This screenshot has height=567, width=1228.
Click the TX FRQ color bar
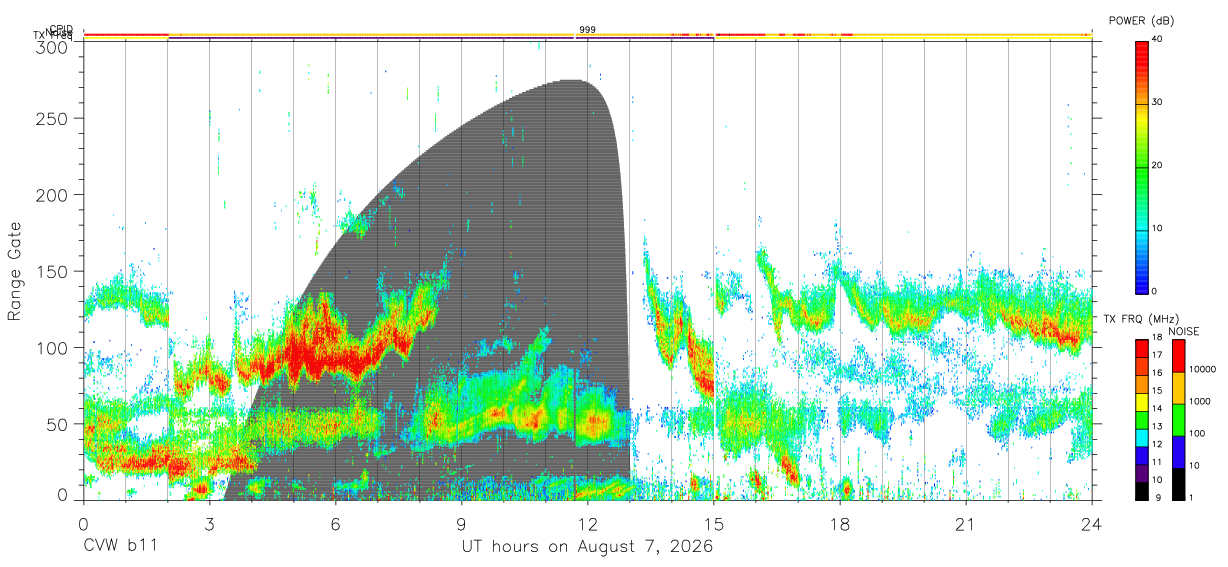pos(1142,420)
